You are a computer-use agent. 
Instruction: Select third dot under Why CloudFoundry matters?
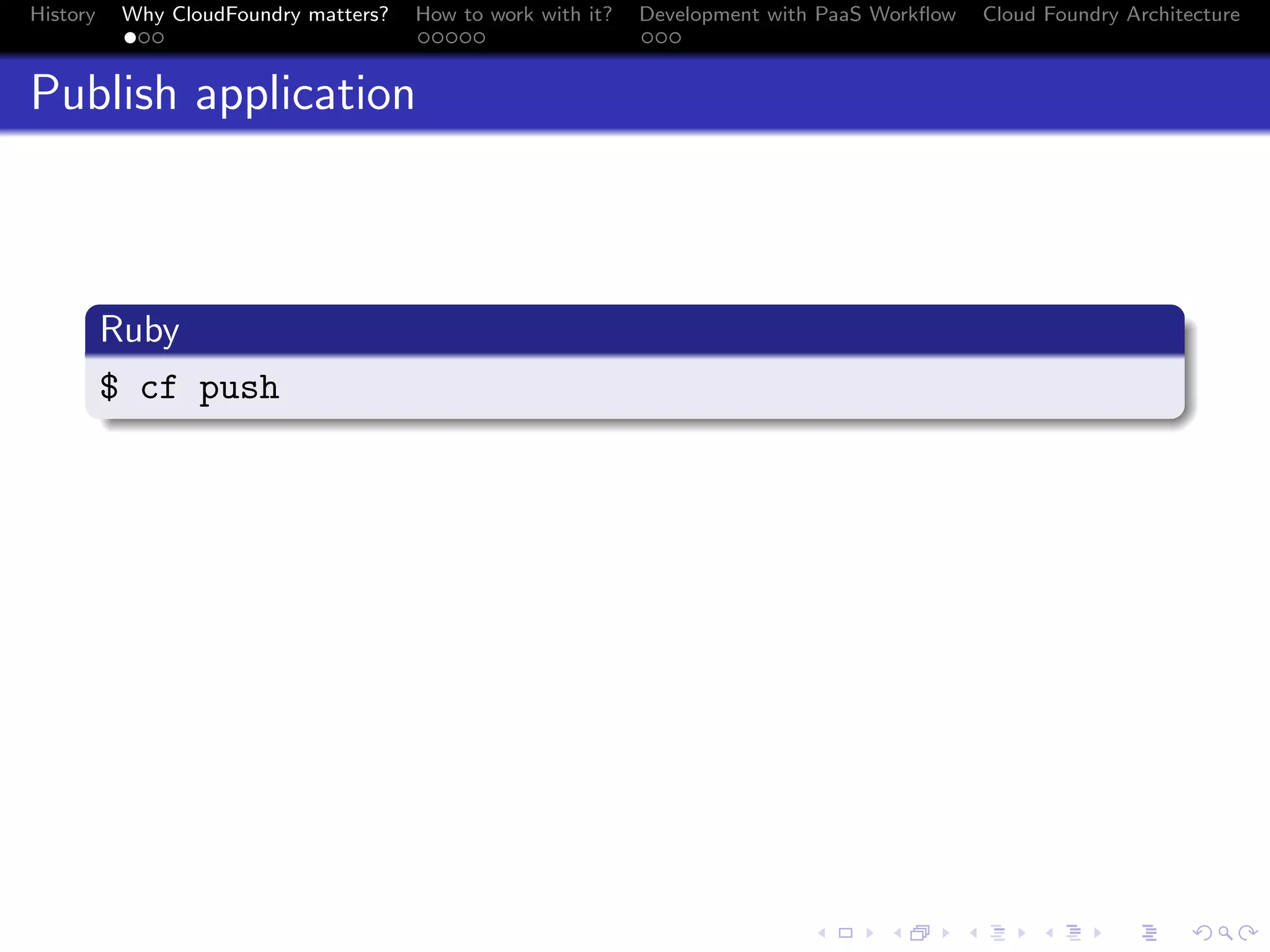[x=158, y=38]
